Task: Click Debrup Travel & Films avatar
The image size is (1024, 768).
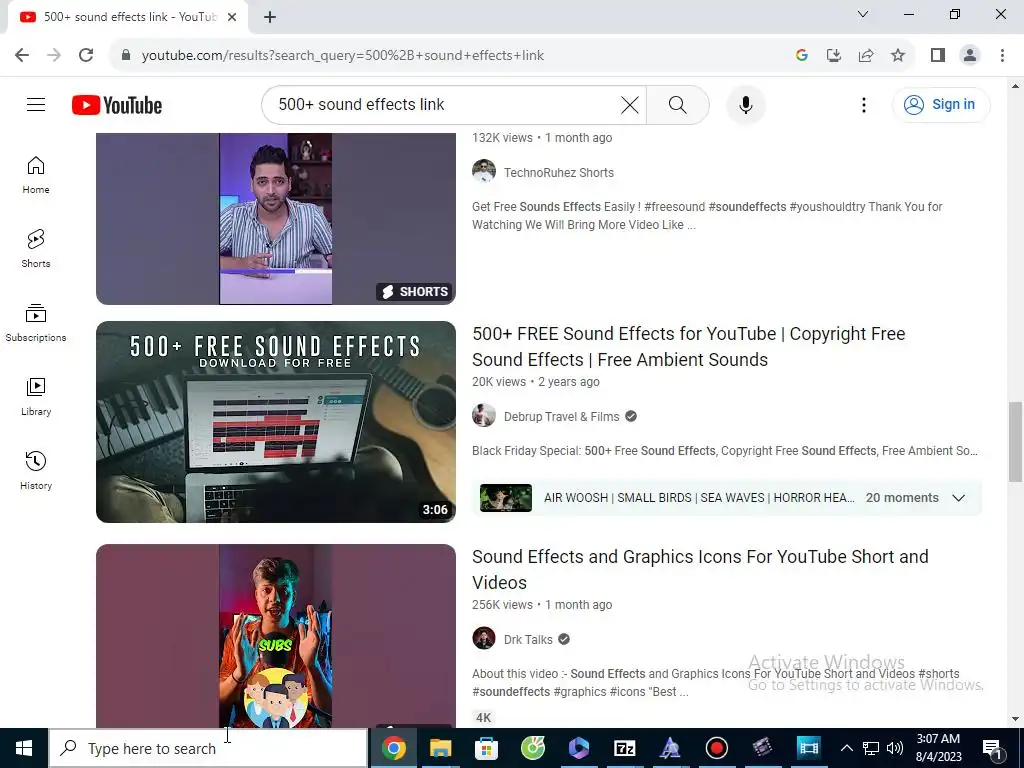Action: tap(484, 415)
